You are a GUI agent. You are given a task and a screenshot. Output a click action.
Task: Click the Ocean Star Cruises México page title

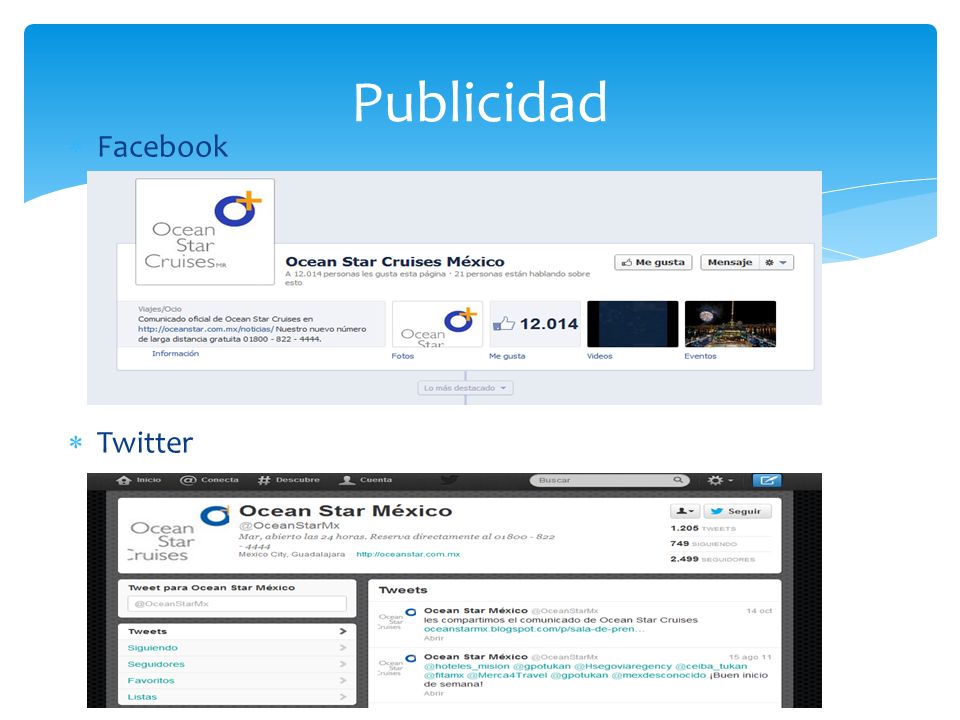395,262
